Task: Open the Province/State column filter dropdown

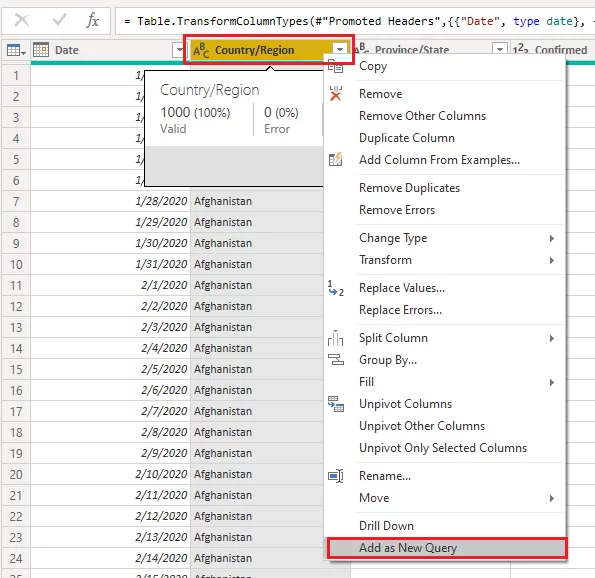Action: tap(500, 49)
